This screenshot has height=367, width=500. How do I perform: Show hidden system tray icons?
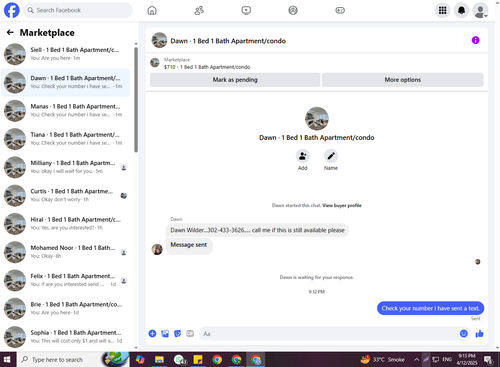tap(416, 359)
